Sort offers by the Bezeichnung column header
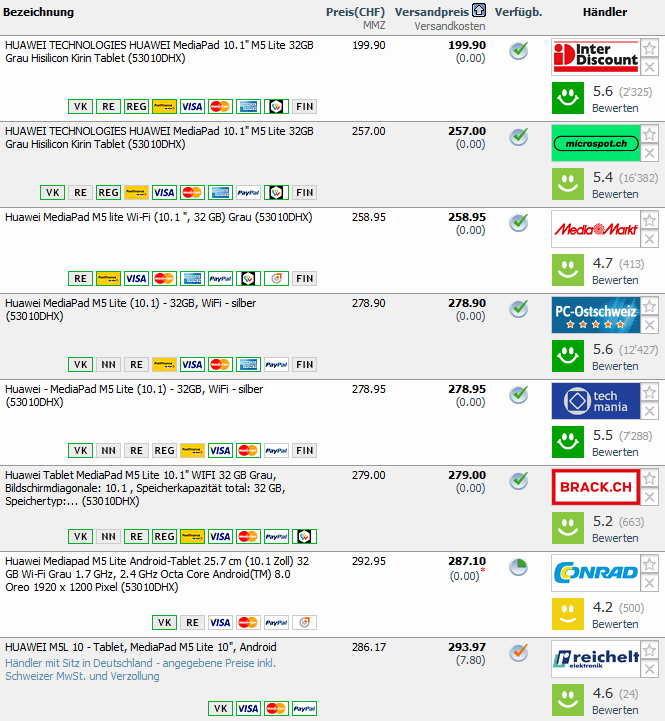The height and width of the screenshot is (721, 665). coord(39,12)
